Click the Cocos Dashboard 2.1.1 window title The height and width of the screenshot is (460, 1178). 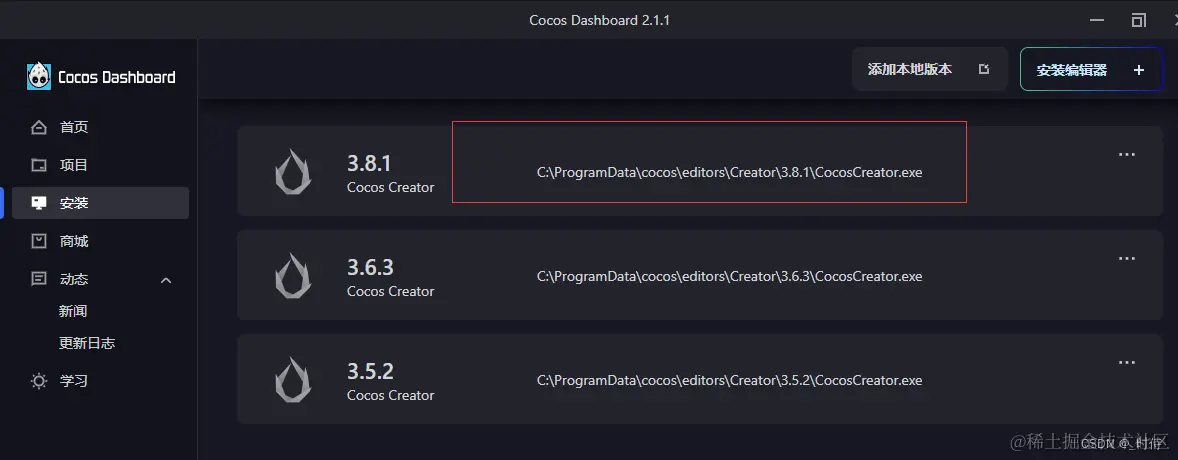[600, 20]
